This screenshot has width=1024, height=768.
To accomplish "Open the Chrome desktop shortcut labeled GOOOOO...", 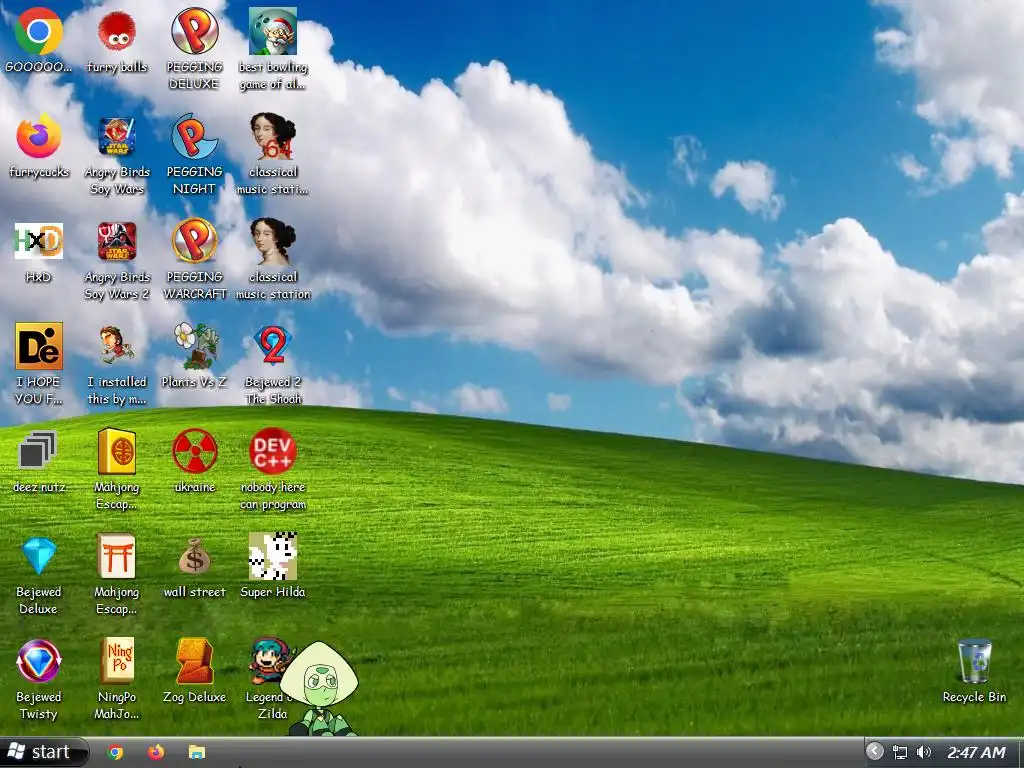I will [39, 31].
